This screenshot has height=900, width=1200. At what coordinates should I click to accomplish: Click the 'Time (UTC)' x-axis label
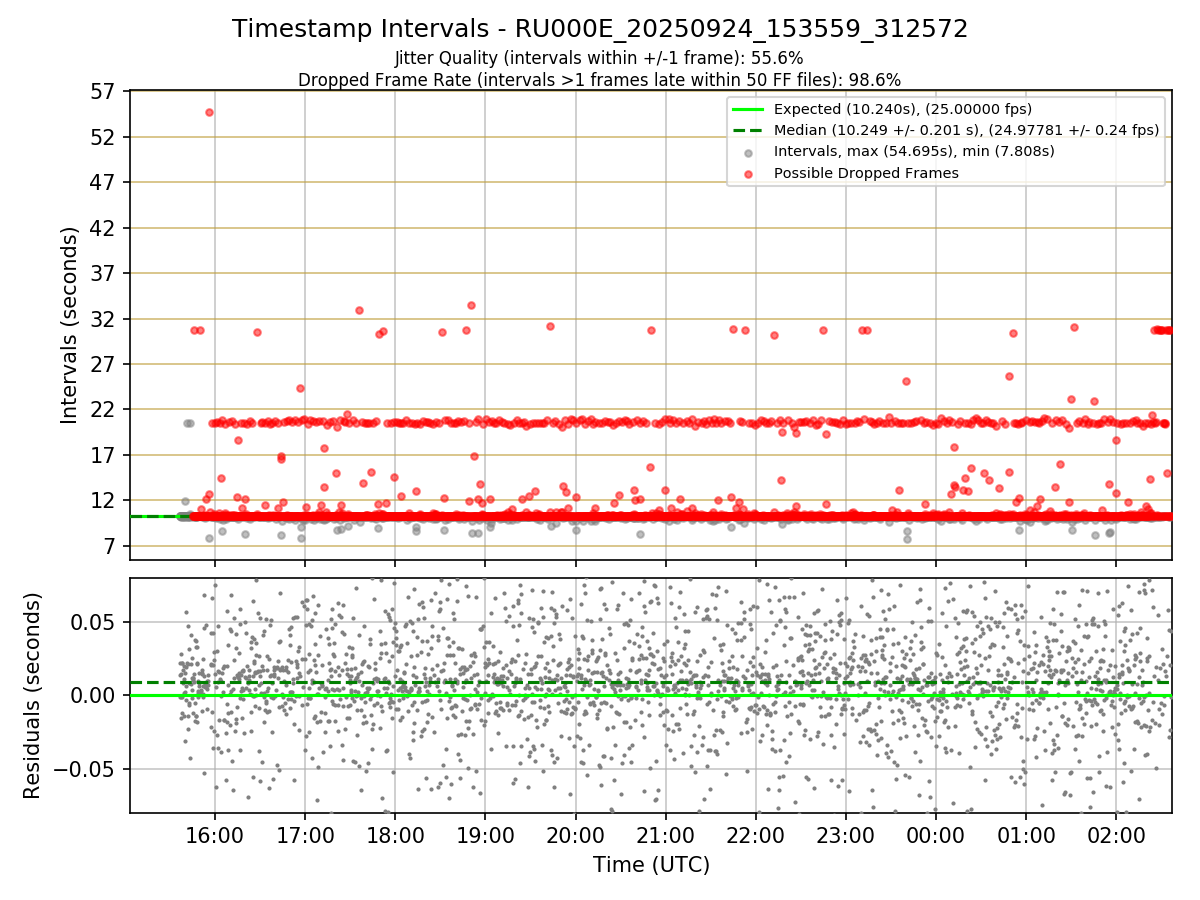pyautogui.click(x=651, y=865)
